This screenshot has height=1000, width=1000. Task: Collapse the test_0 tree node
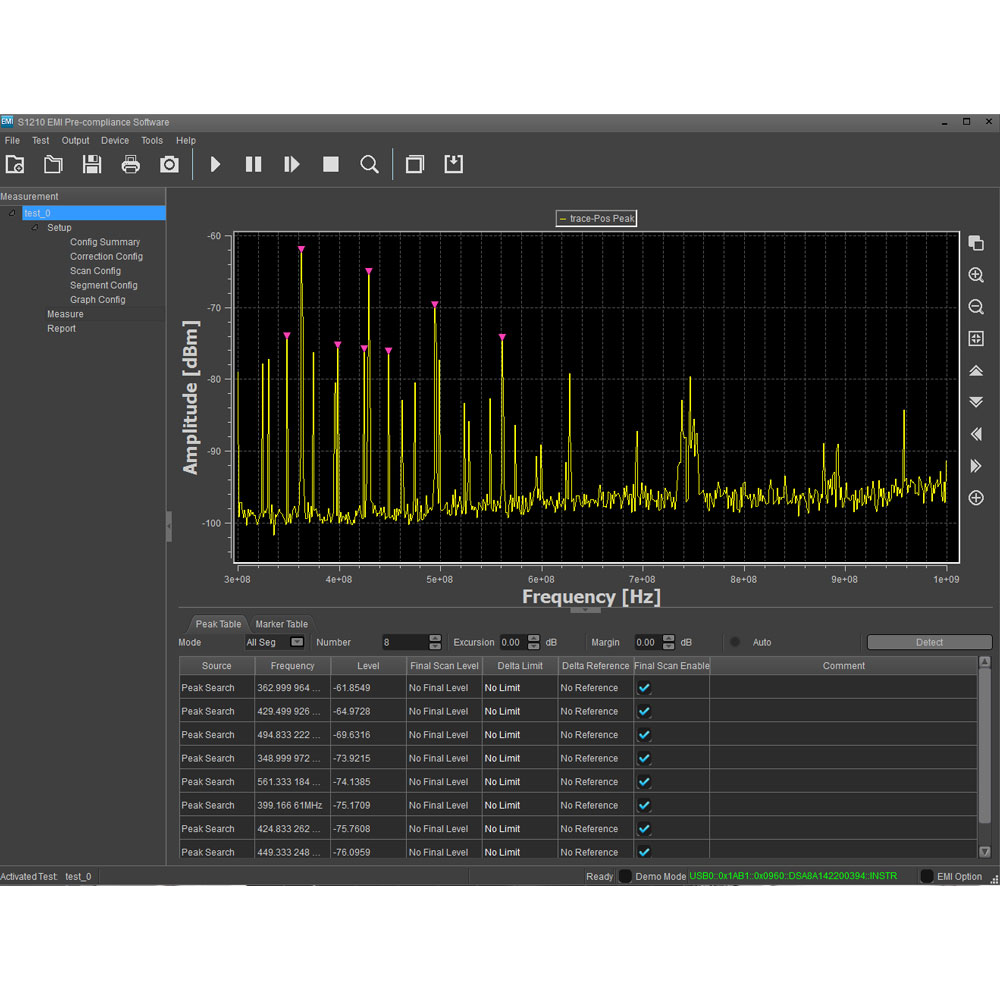(12, 213)
